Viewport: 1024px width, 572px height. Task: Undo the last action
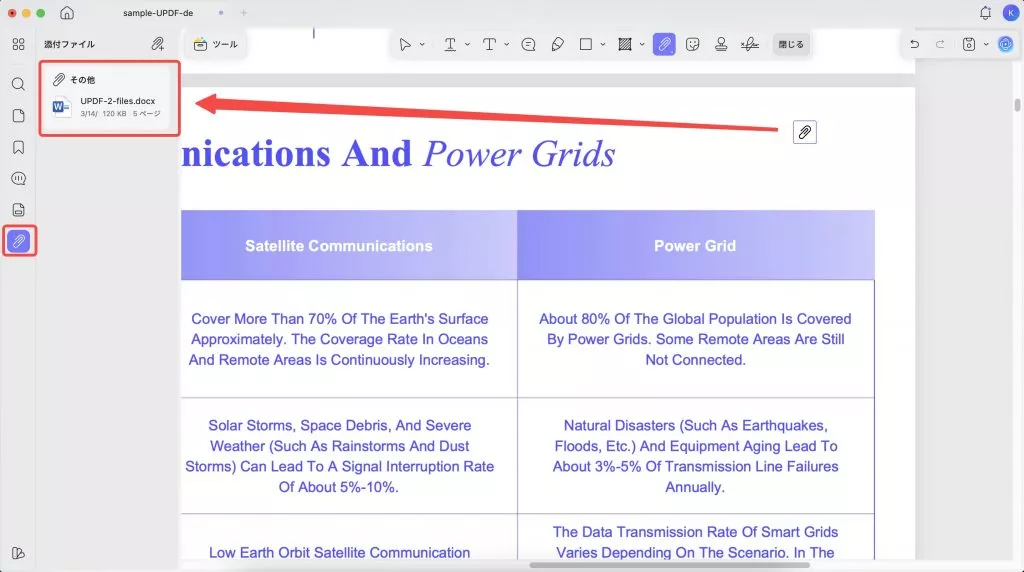(914, 44)
